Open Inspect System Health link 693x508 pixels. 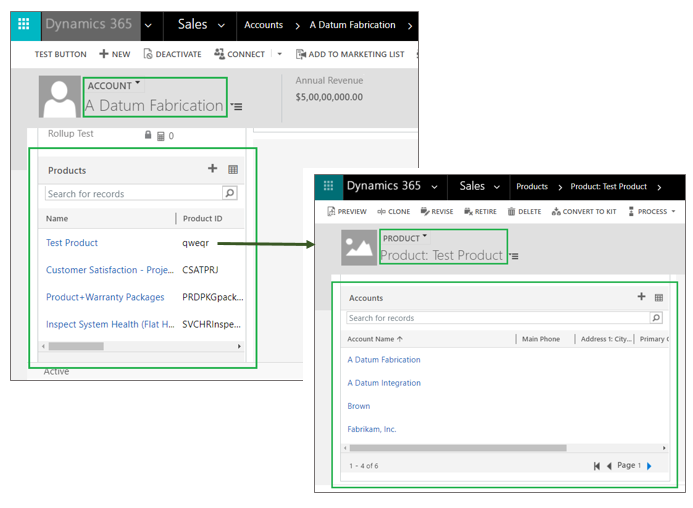110,324
